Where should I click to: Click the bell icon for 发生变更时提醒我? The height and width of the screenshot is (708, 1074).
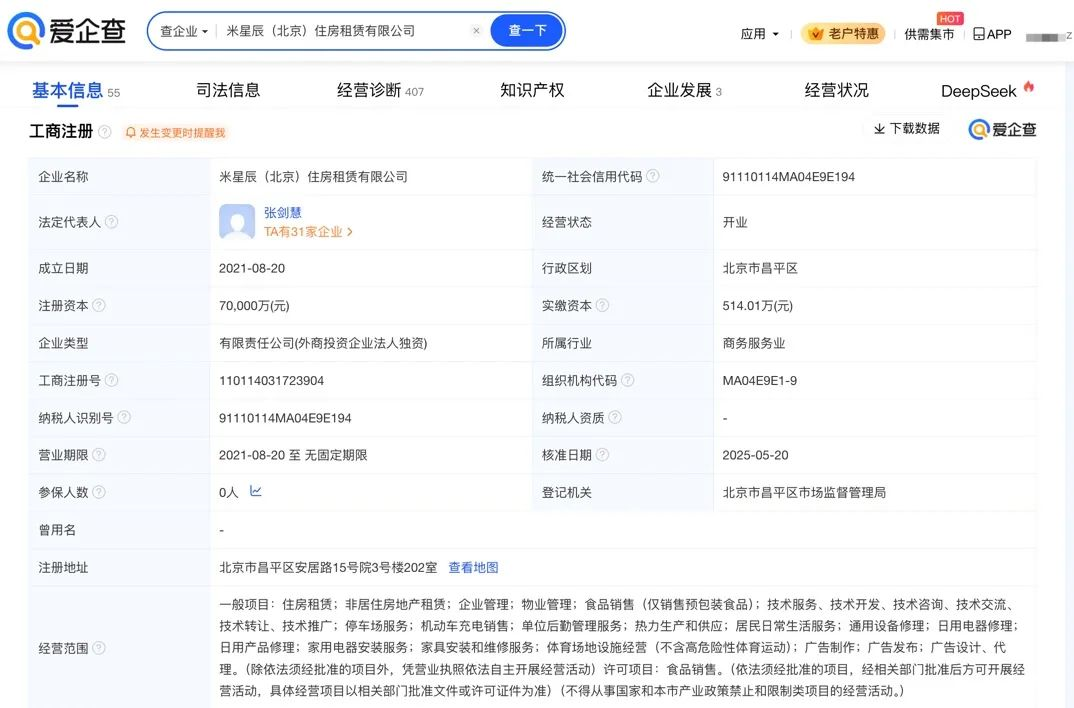tap(130, 133)
